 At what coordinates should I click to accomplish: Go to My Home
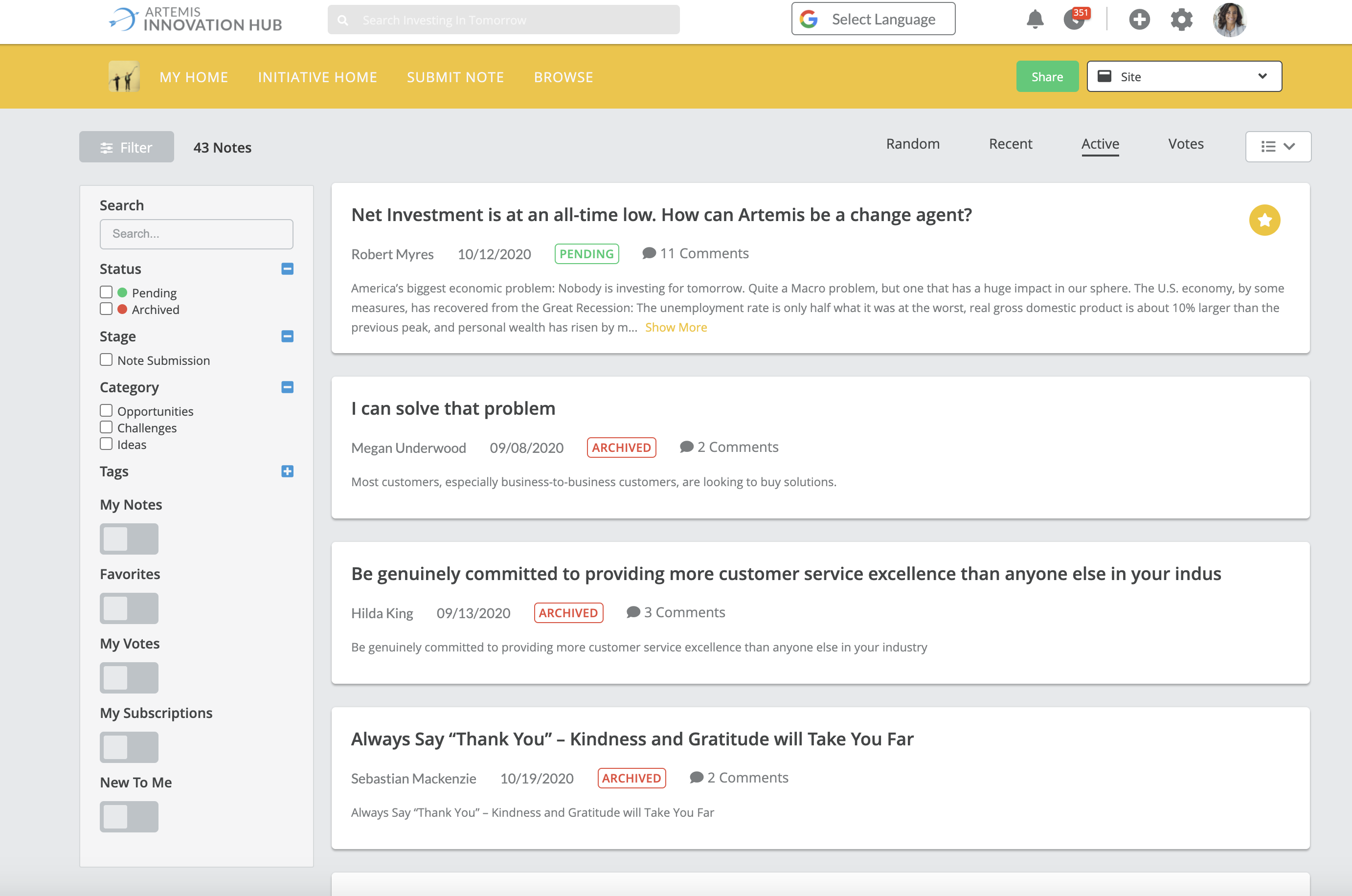(194, 77)
